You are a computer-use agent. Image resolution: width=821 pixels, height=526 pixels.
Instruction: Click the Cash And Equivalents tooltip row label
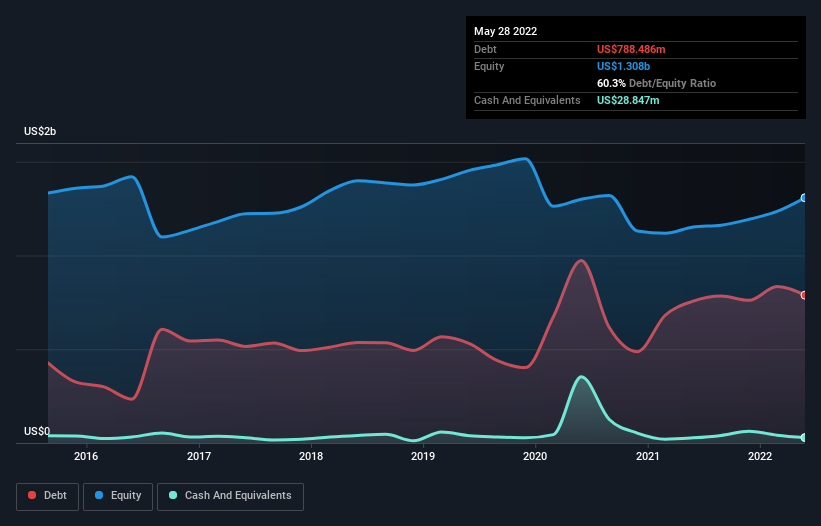(527, 100)
